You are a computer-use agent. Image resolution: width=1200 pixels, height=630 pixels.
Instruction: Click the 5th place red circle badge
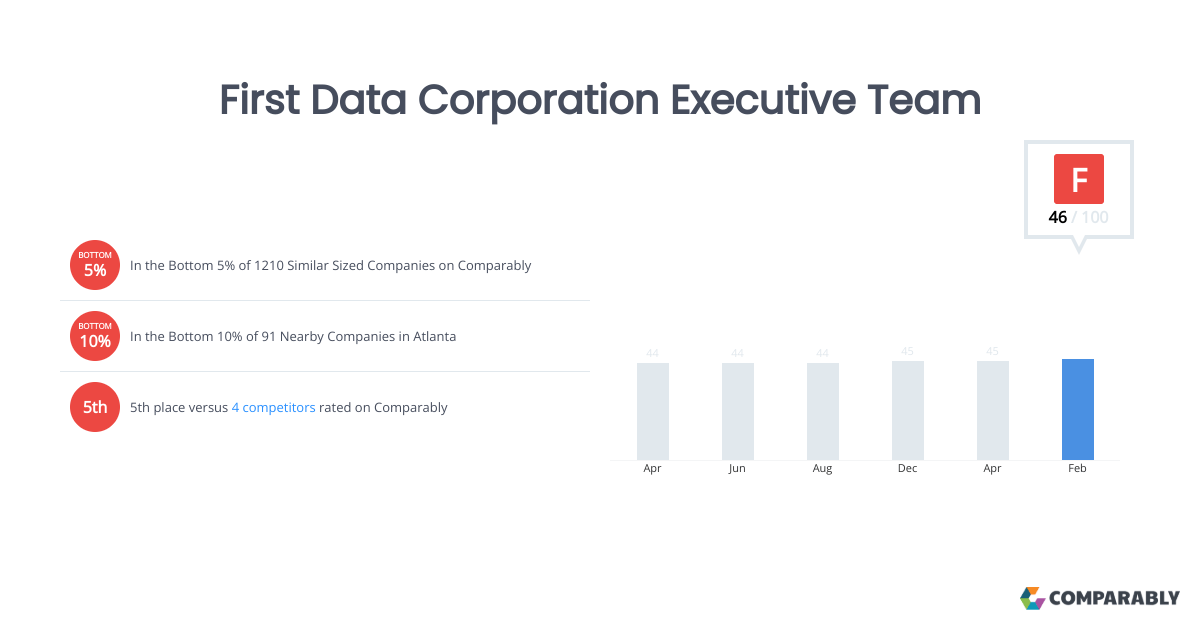pyautogui.click(x=95, y=407)
